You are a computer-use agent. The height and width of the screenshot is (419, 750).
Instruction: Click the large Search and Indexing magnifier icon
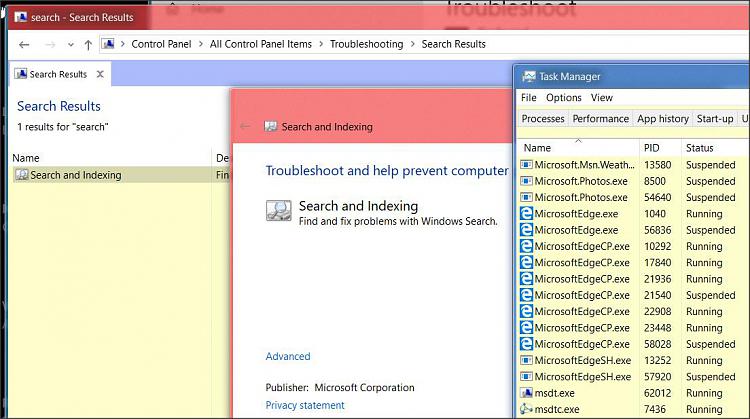tap(278, 210)
